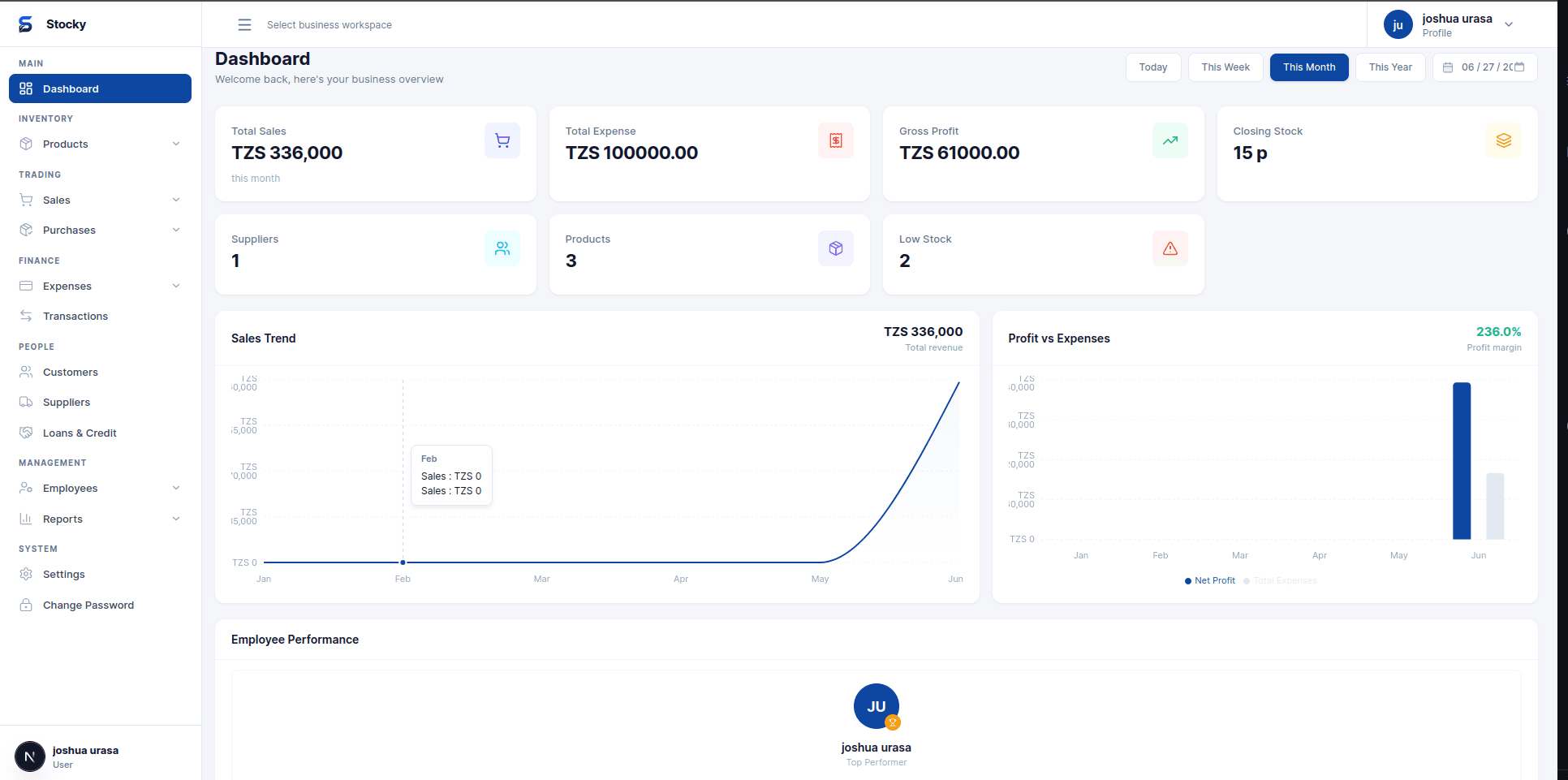Screen dimensions: 1568x780
Task: Open the joshua urasa profile dropdown arrow
Action: pyautogui.click(x=1509, y=24)
